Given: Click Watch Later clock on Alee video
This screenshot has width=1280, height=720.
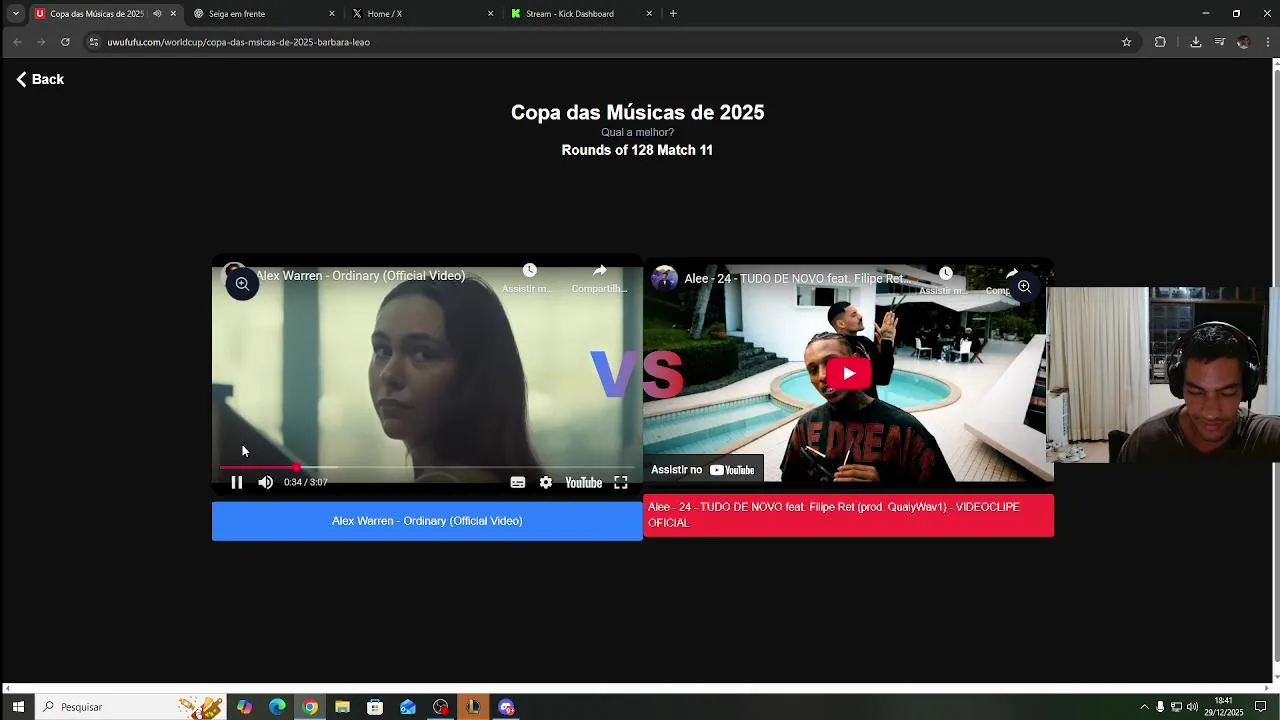Looking at the screenshot, I should [x=945, y=273].
